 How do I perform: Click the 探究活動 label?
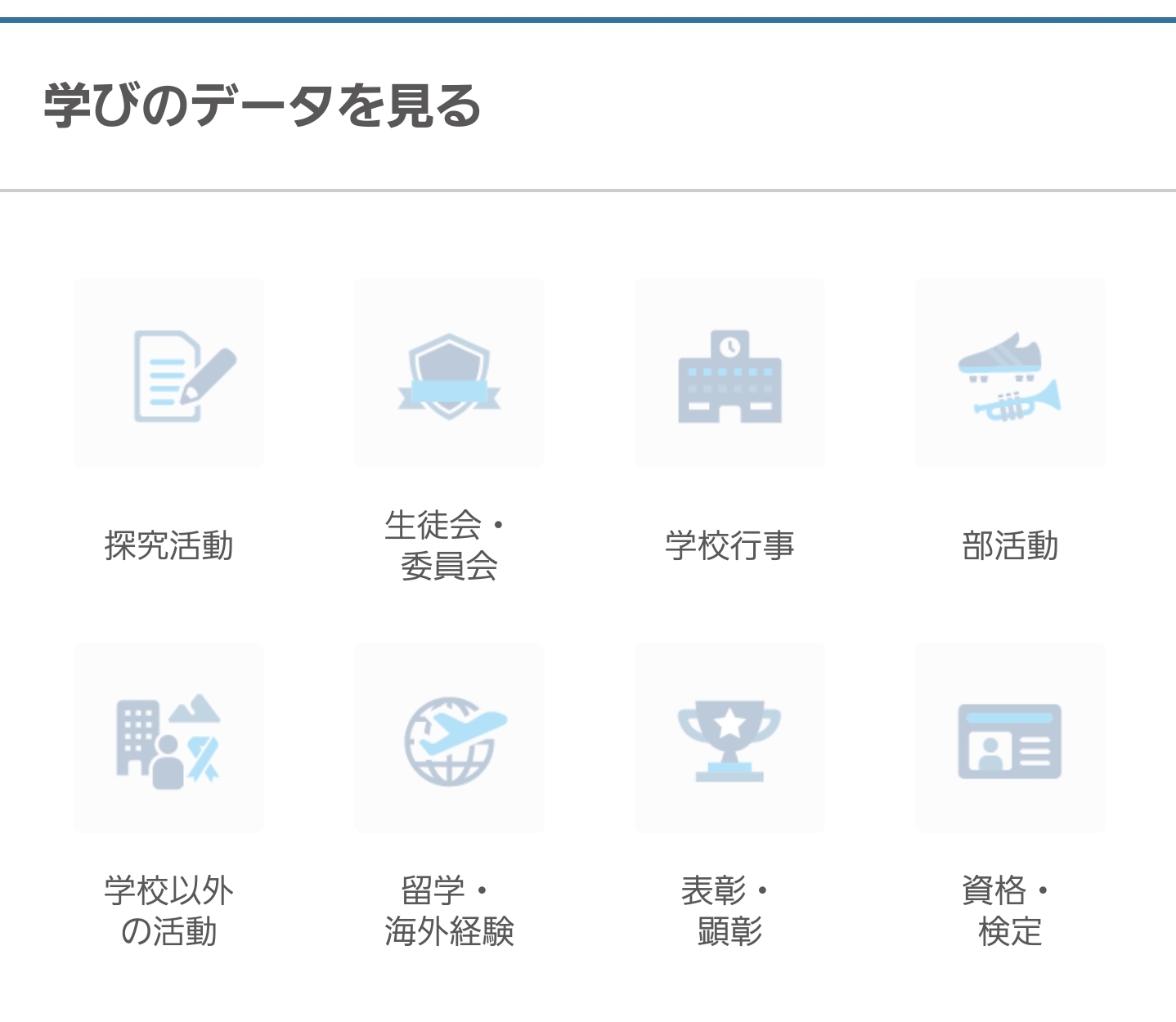click(x=168, y=545)
